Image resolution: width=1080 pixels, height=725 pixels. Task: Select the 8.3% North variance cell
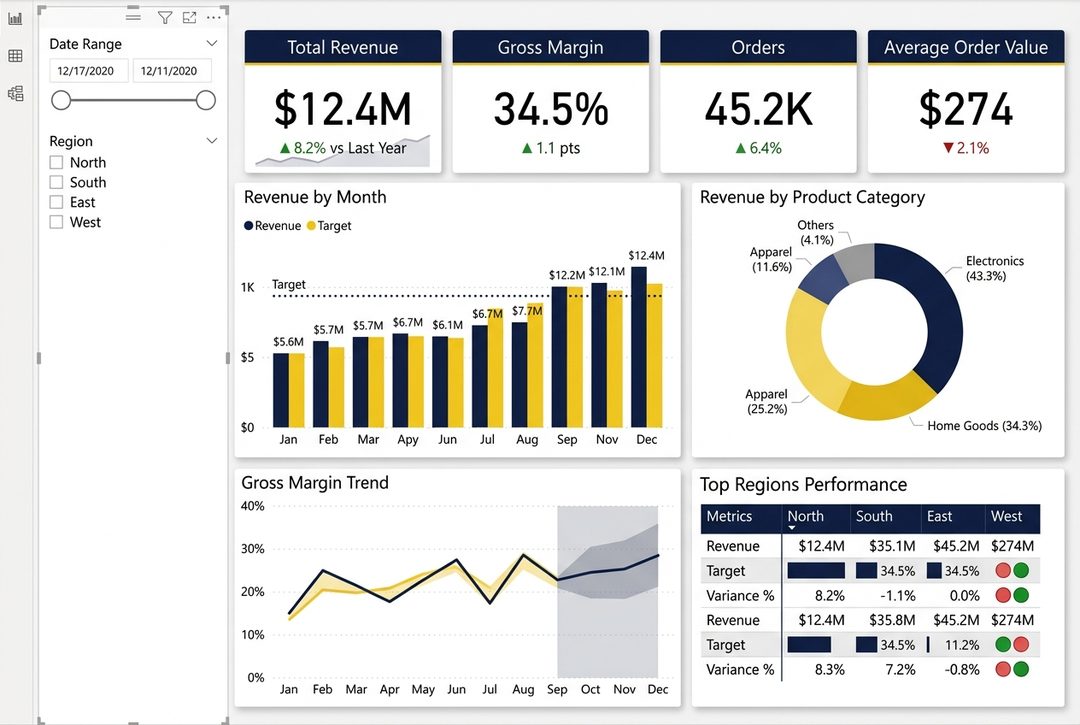[x=829, y=669]
